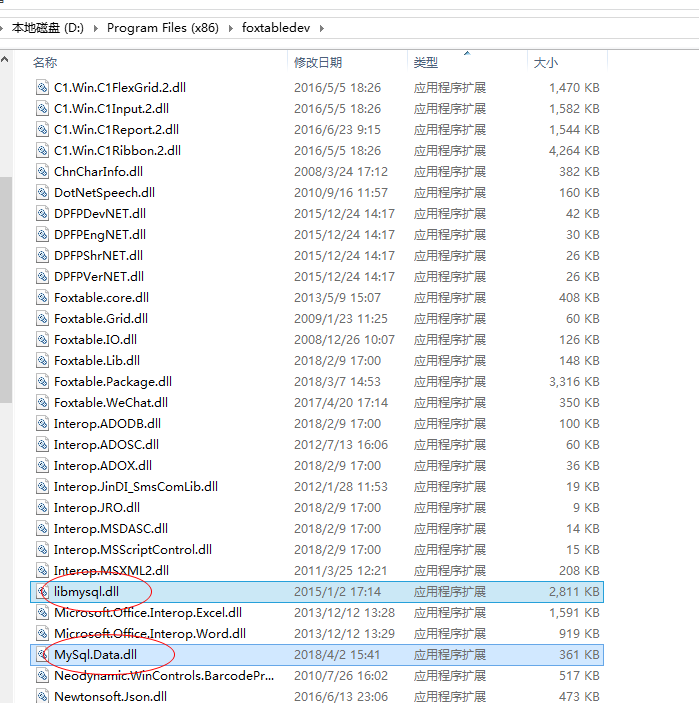Select the MySql.Data.dll file name
The image size is (699, 703).
click(96, 655)
